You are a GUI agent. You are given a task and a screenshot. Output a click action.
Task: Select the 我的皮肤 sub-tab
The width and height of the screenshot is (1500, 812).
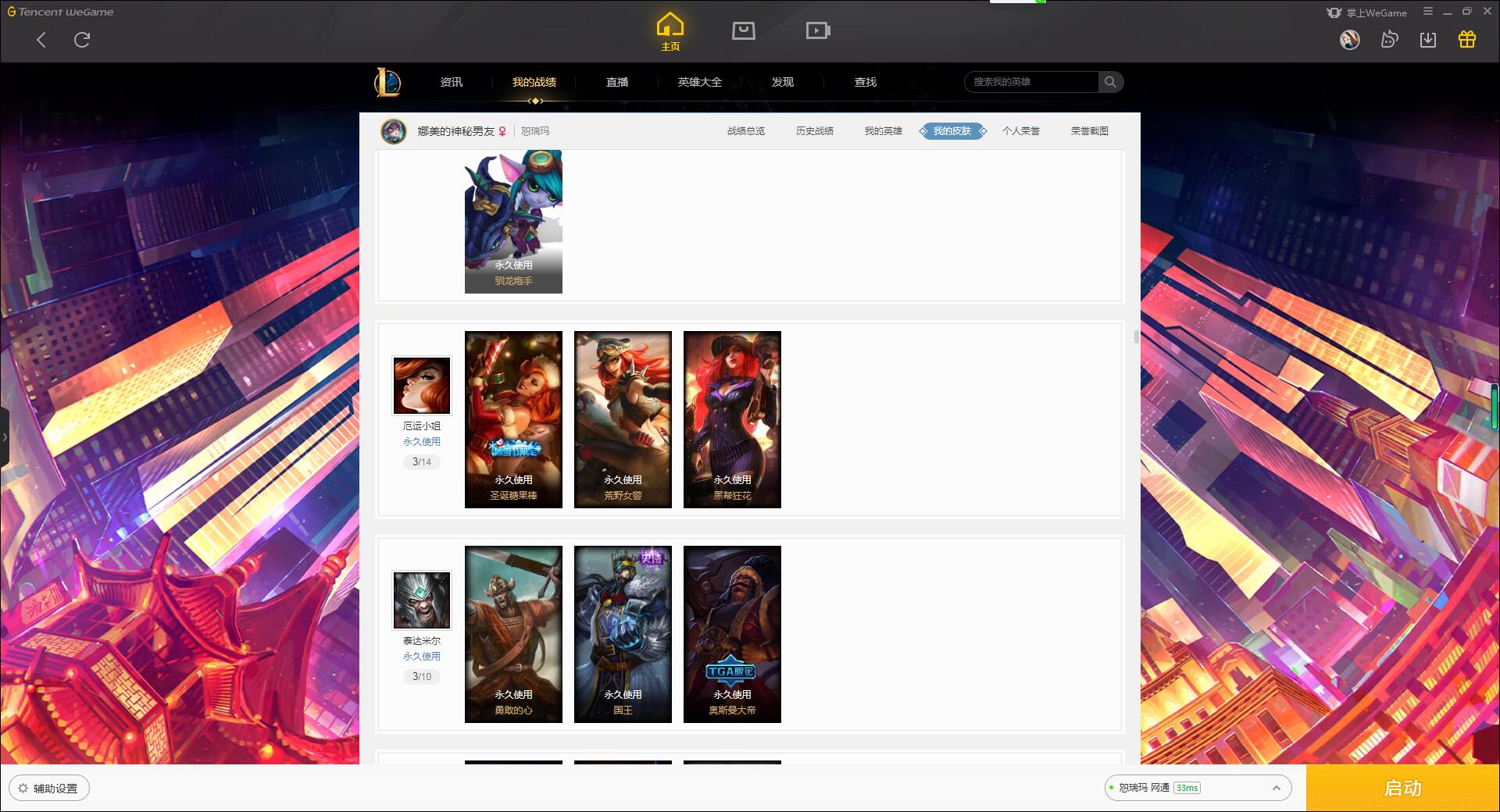tap(952, 131)
